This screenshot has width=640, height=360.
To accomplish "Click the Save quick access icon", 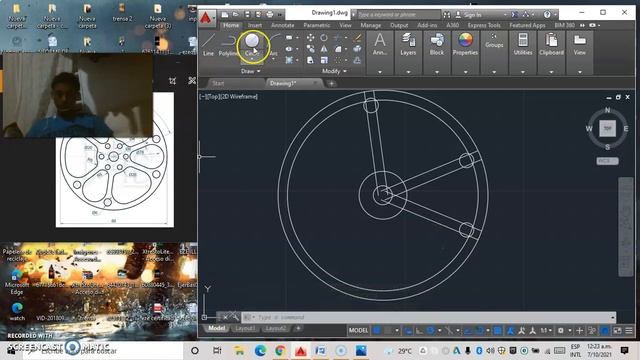I will pyautogui.click(x=247, y=15).
